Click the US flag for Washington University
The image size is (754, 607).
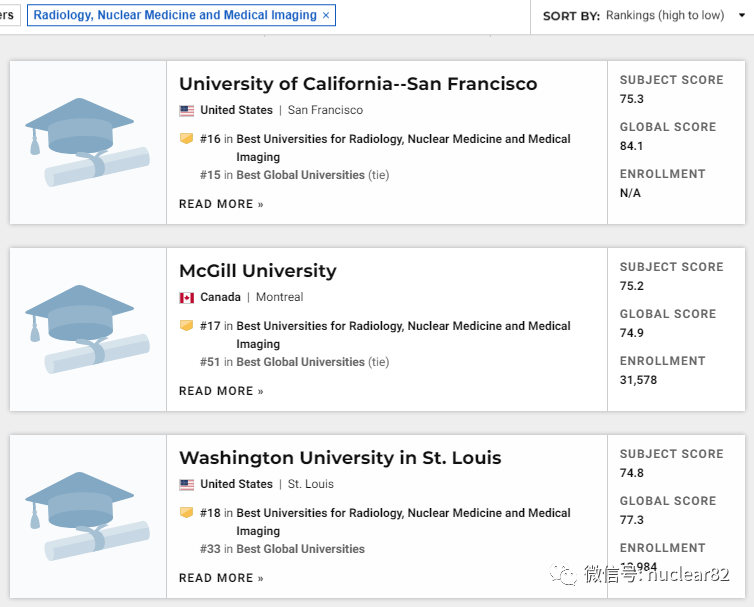point(187,485)
